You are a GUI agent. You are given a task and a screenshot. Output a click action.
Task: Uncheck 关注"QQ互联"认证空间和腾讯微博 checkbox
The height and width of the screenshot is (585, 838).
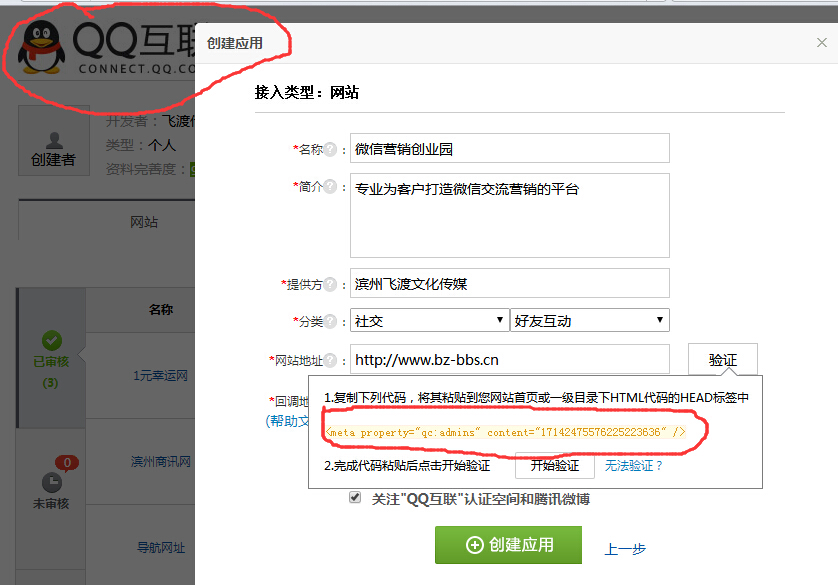355,497
